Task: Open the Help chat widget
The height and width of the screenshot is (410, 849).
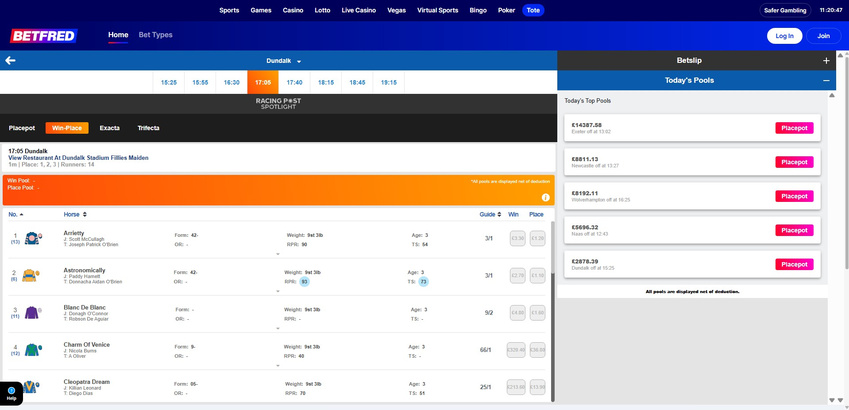Action: click(11, 394)
